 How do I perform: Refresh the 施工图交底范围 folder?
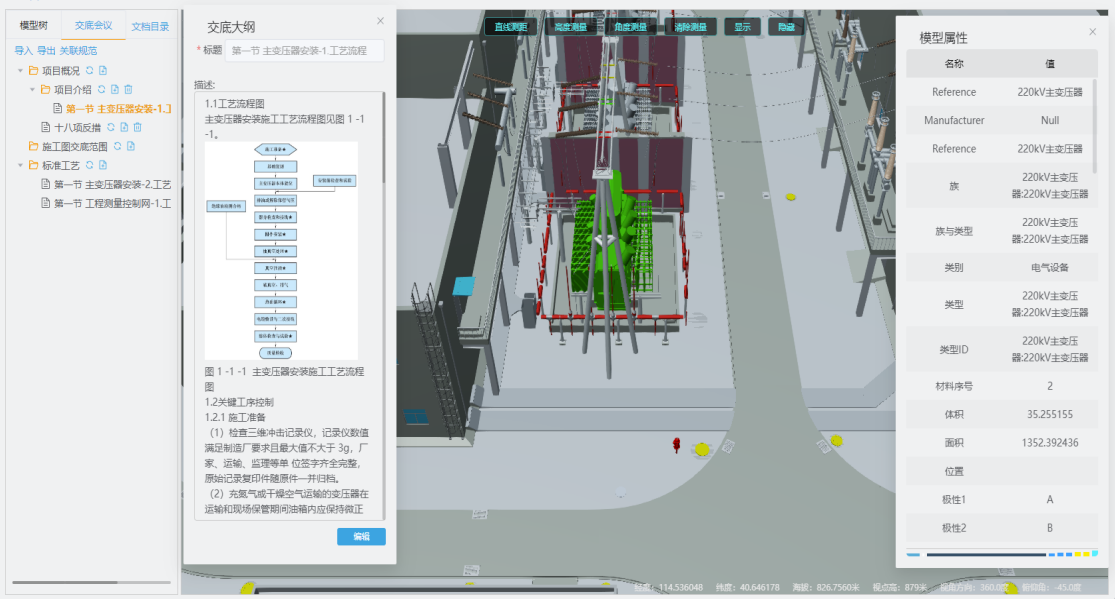(x=117, y=147)
